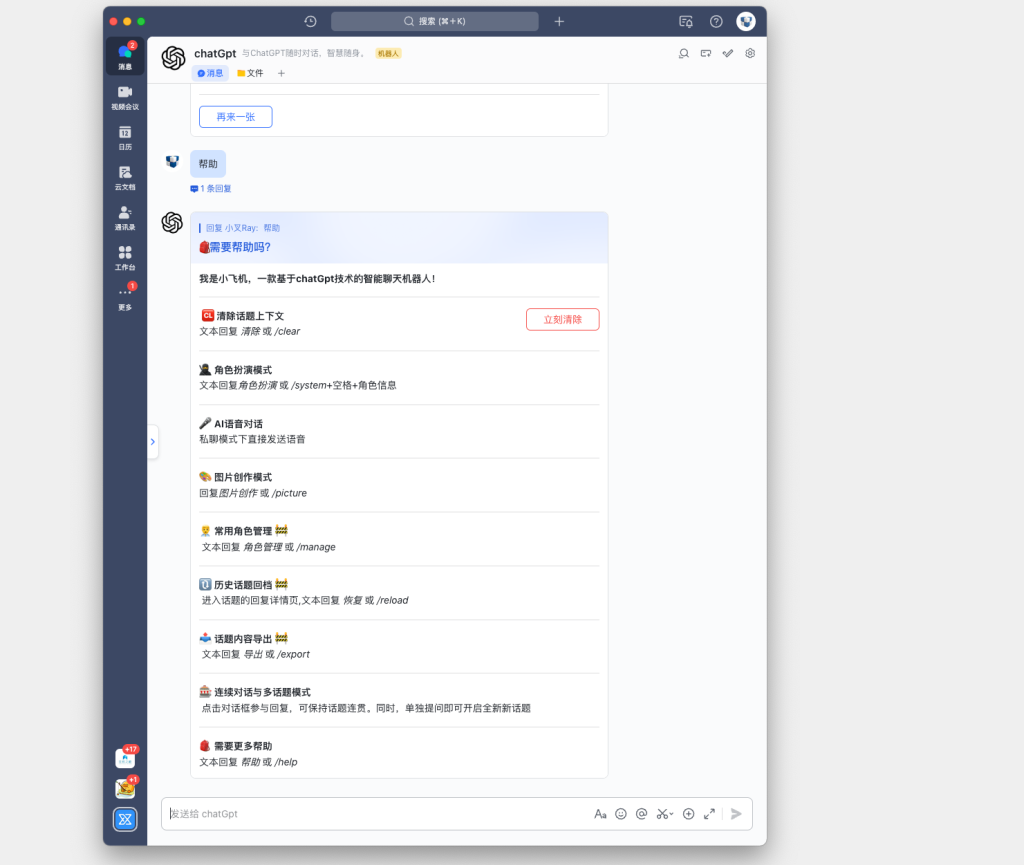Select the 消息 tab in the chat header
Viewport: 1024px width, 865px height.
pyautogui.click(x=210, y=73)
